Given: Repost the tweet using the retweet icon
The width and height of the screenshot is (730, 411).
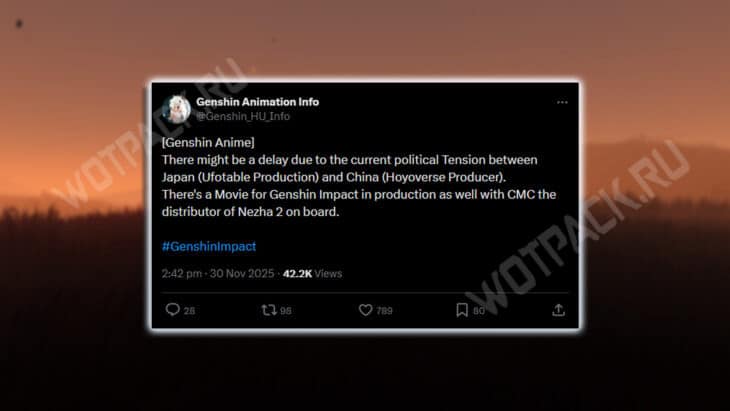Looking at the screenshot, I should [267, 310].
